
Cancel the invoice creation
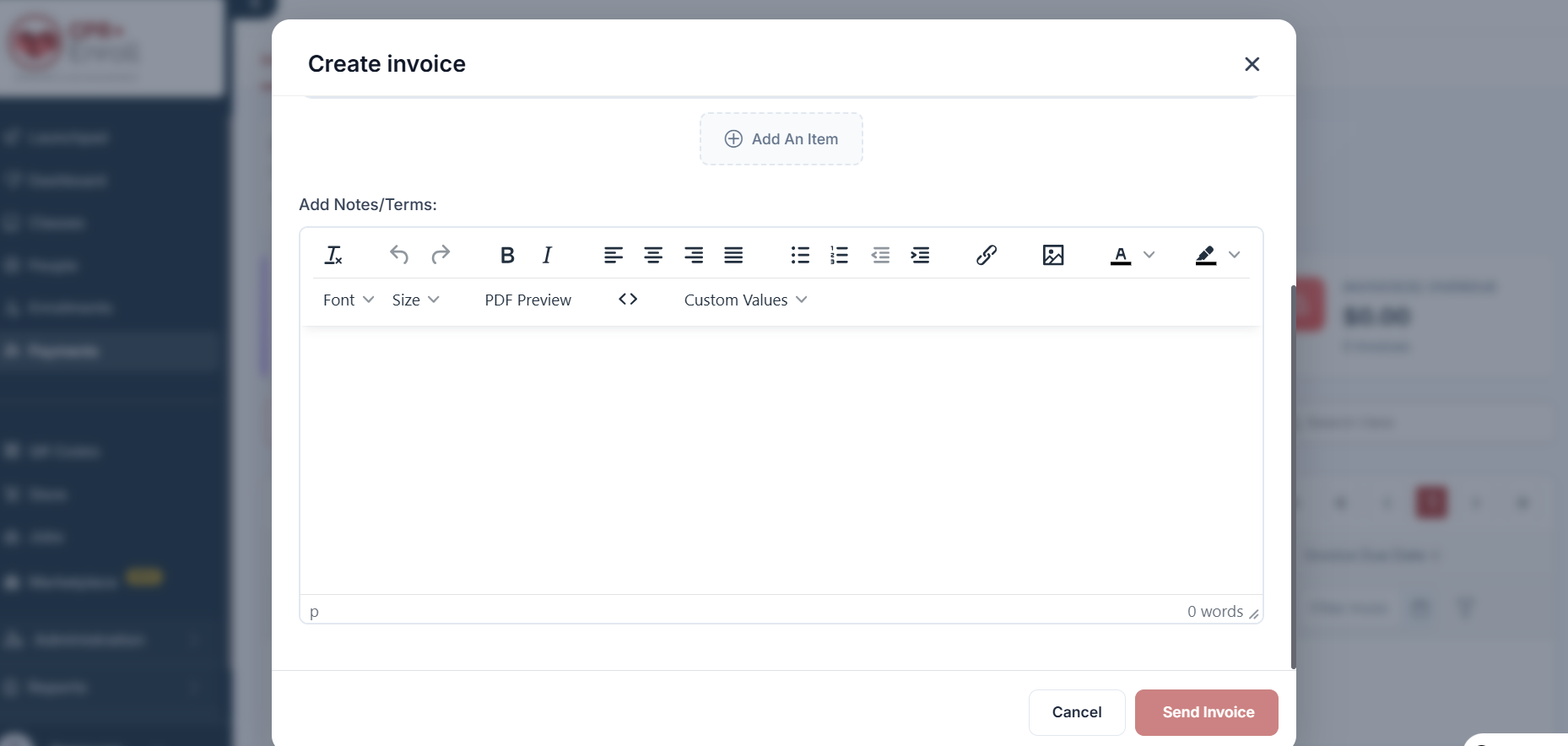point(1077,712)
